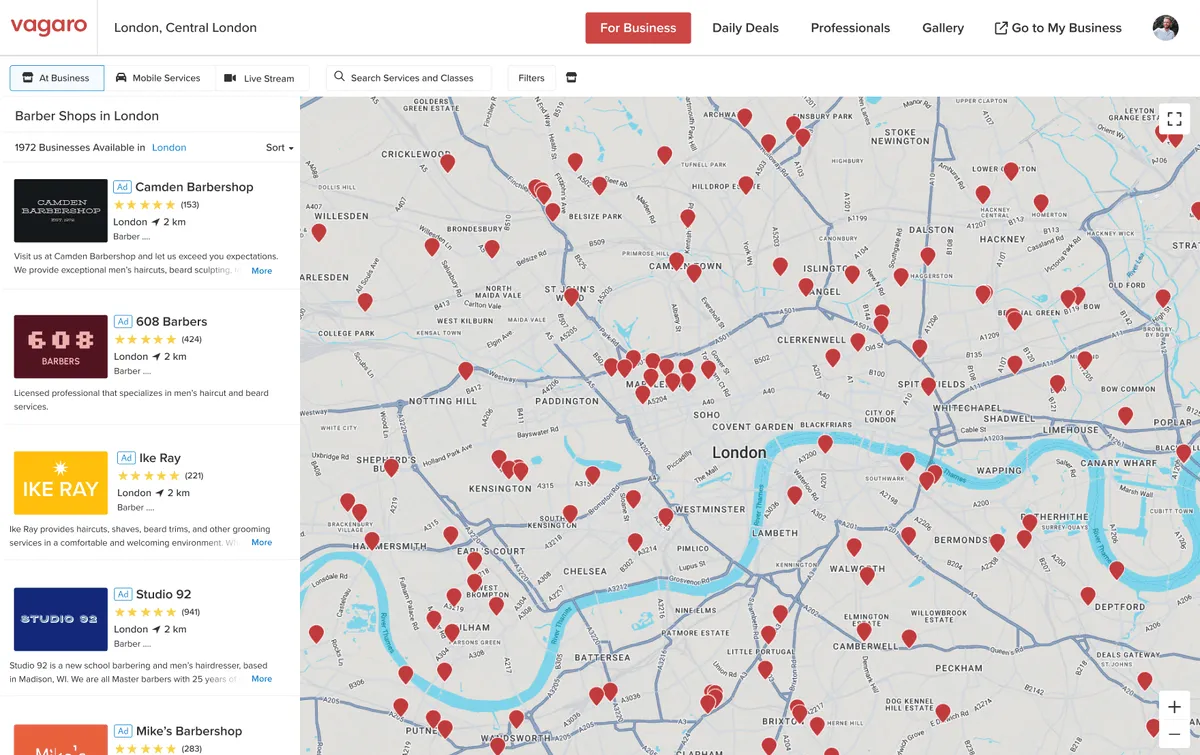Open Ike Ray listing title
The height and width of the screenshot is (755, 1200).
click(160, 458)
